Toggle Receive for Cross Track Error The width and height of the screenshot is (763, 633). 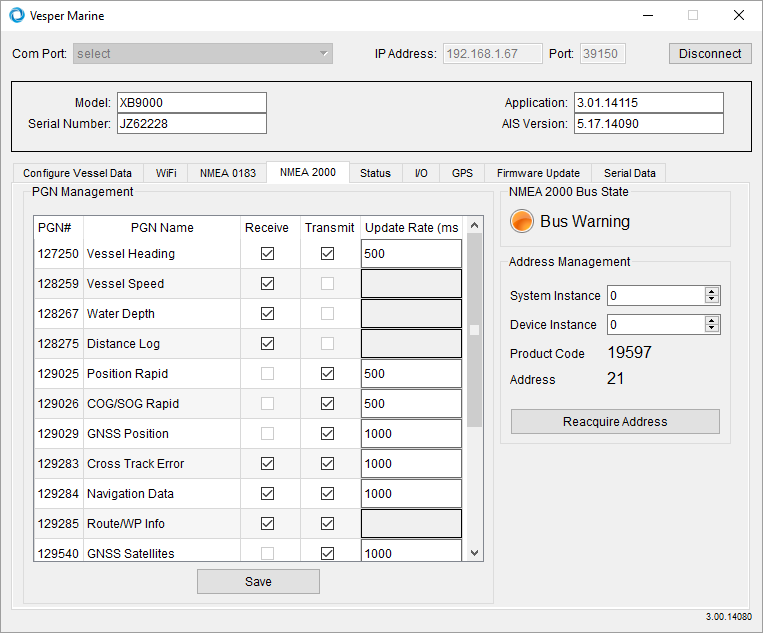(267, 464)
